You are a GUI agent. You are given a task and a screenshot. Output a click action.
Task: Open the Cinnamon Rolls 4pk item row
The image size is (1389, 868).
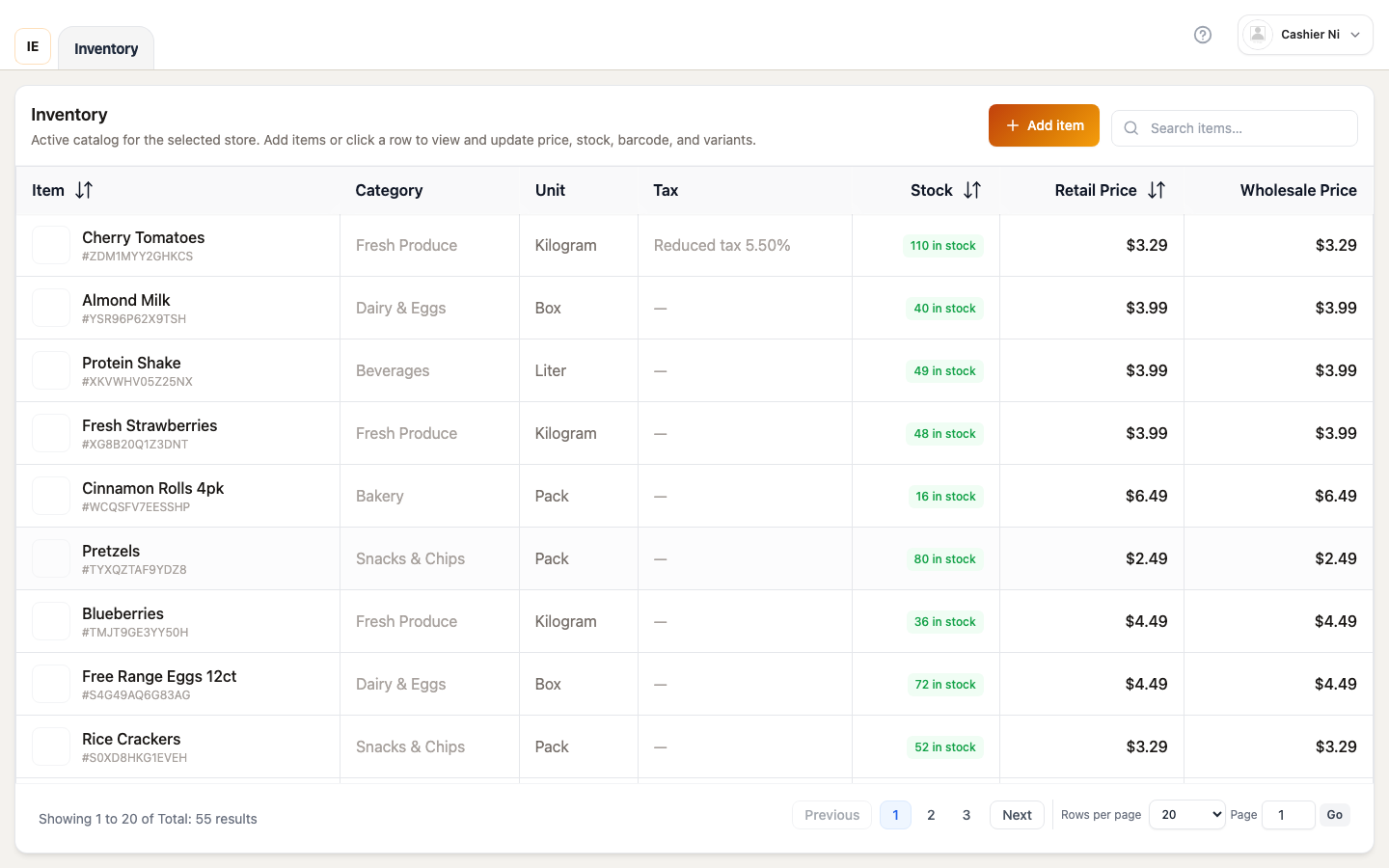click(x=694, y=496)
